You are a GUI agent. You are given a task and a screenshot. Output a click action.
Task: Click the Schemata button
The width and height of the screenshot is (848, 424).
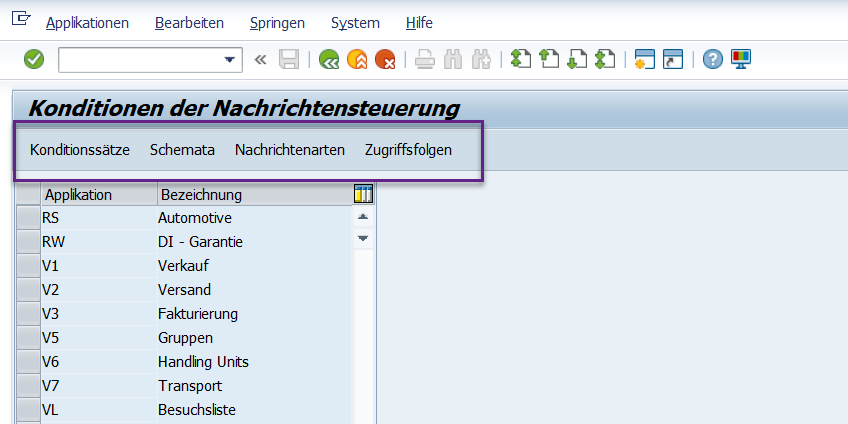tap(182, 150)
